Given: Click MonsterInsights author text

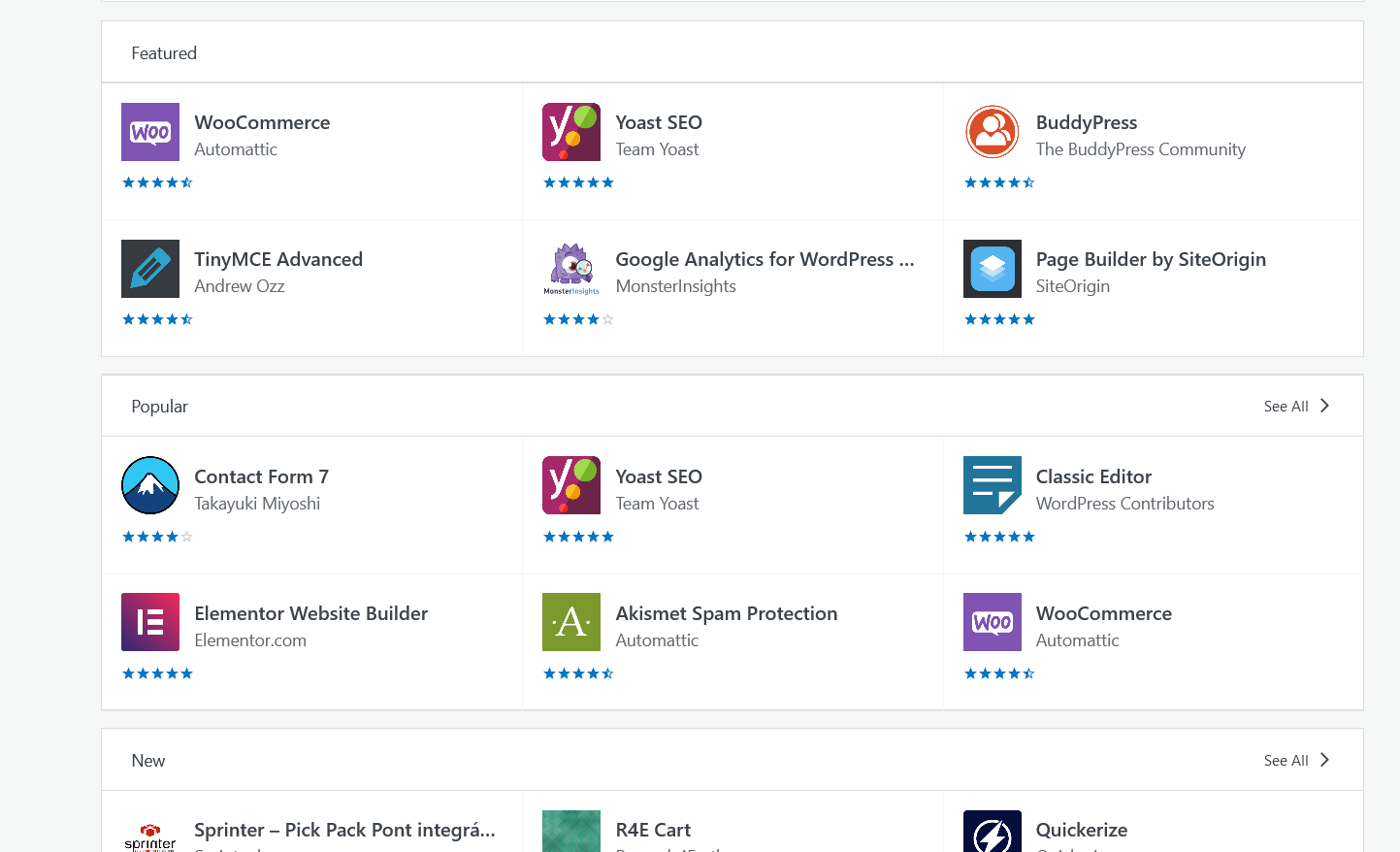Looking at the screenshot, I should [676, 286].
